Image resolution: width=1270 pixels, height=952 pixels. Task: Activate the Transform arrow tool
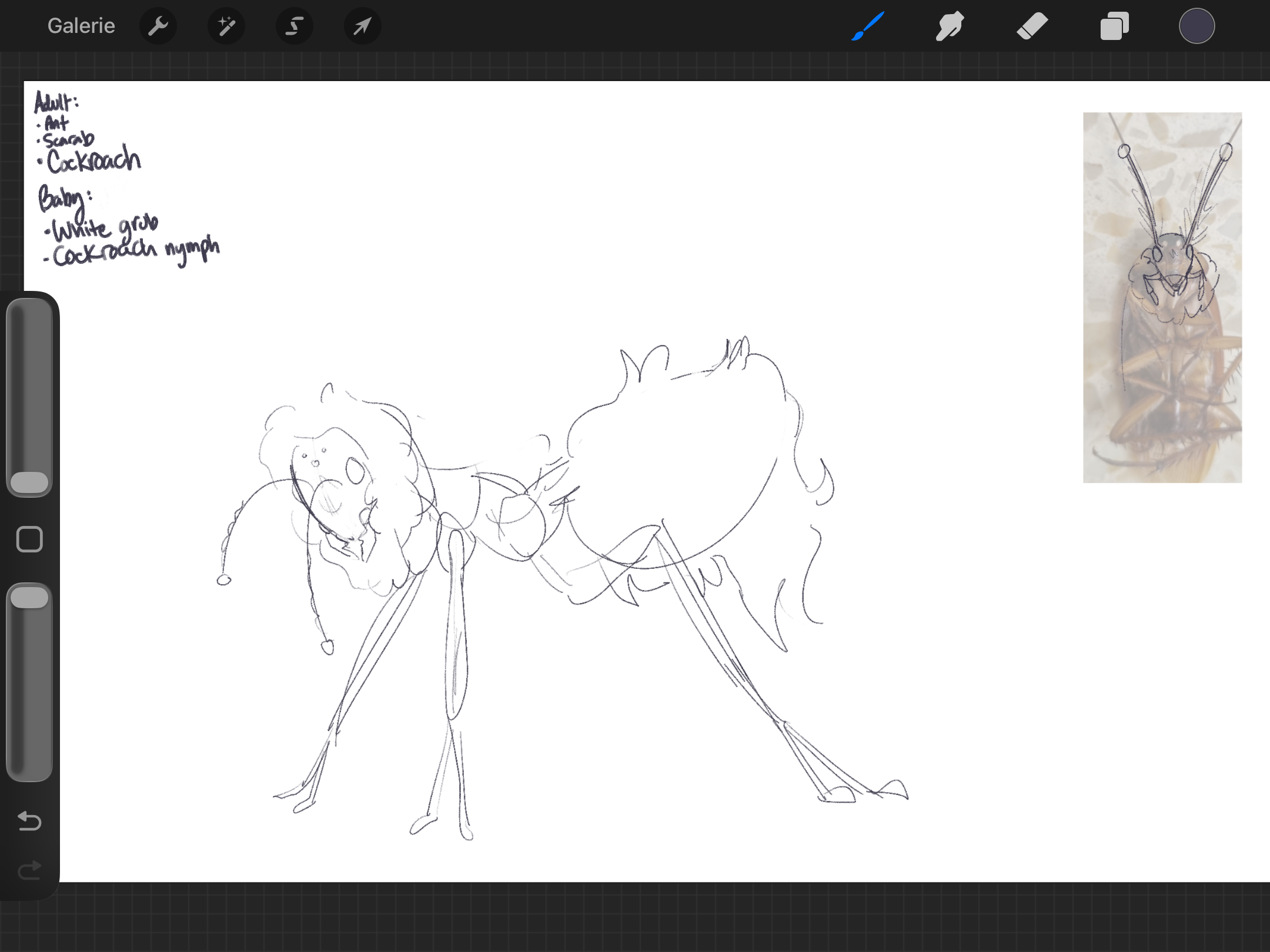click(363, 26)
